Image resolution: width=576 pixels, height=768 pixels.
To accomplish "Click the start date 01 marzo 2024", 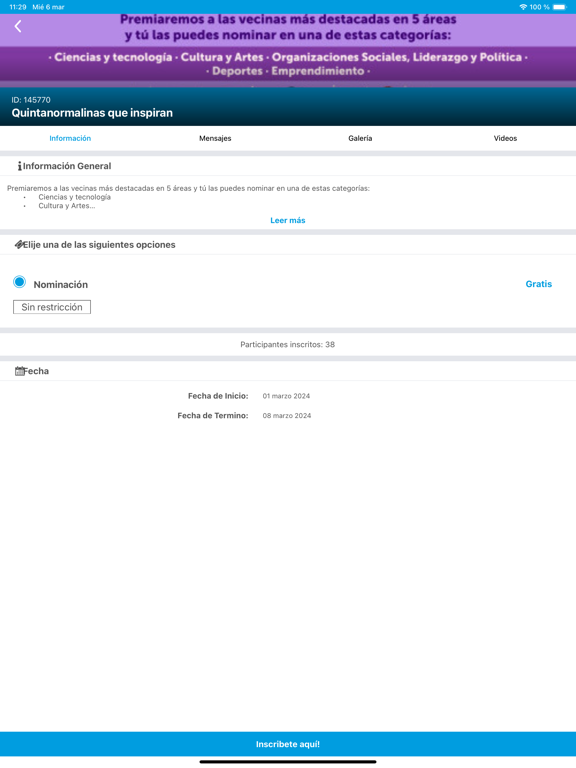I will coord(286,396).
